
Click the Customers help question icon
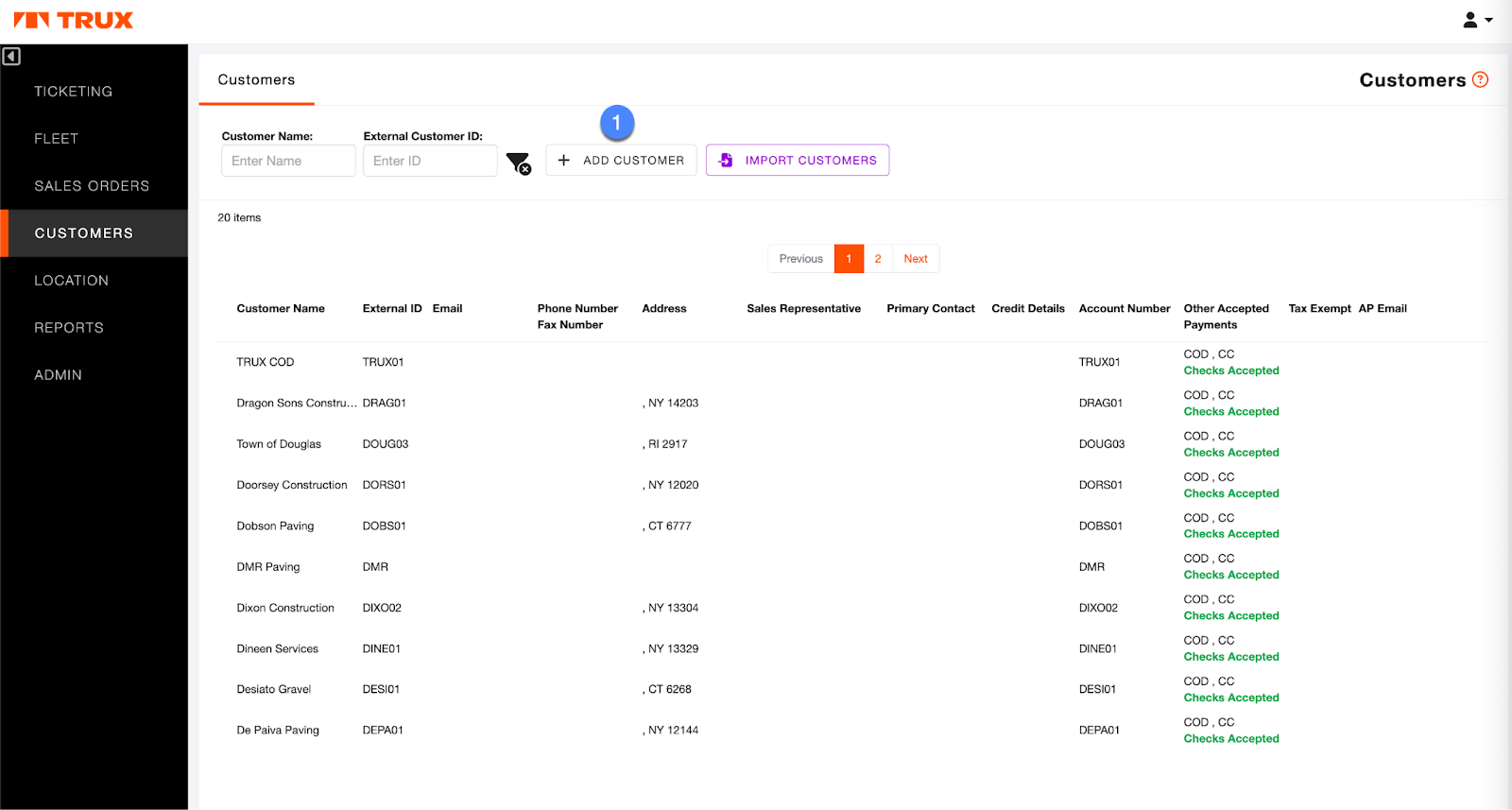1480,80
